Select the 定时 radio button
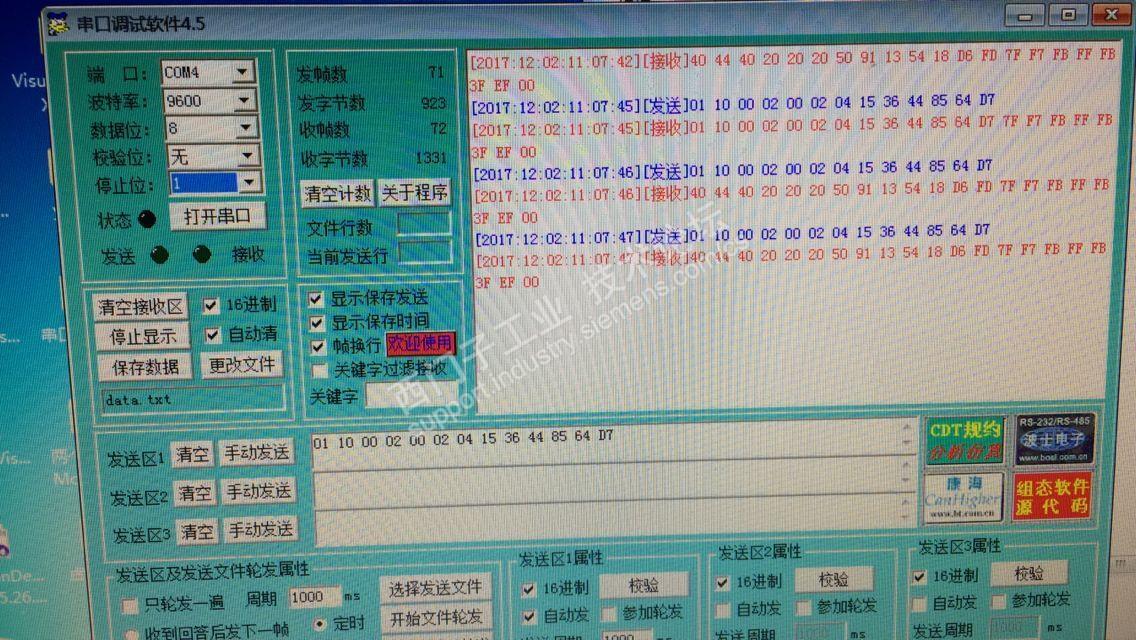 click(319, 623)
